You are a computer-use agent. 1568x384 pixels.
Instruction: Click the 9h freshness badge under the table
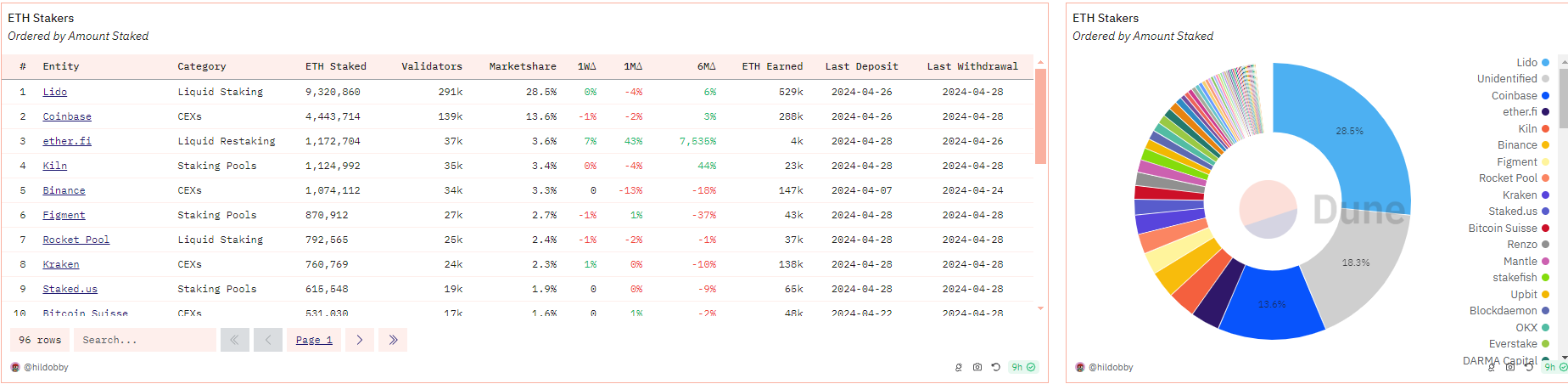coord(1022,367)
